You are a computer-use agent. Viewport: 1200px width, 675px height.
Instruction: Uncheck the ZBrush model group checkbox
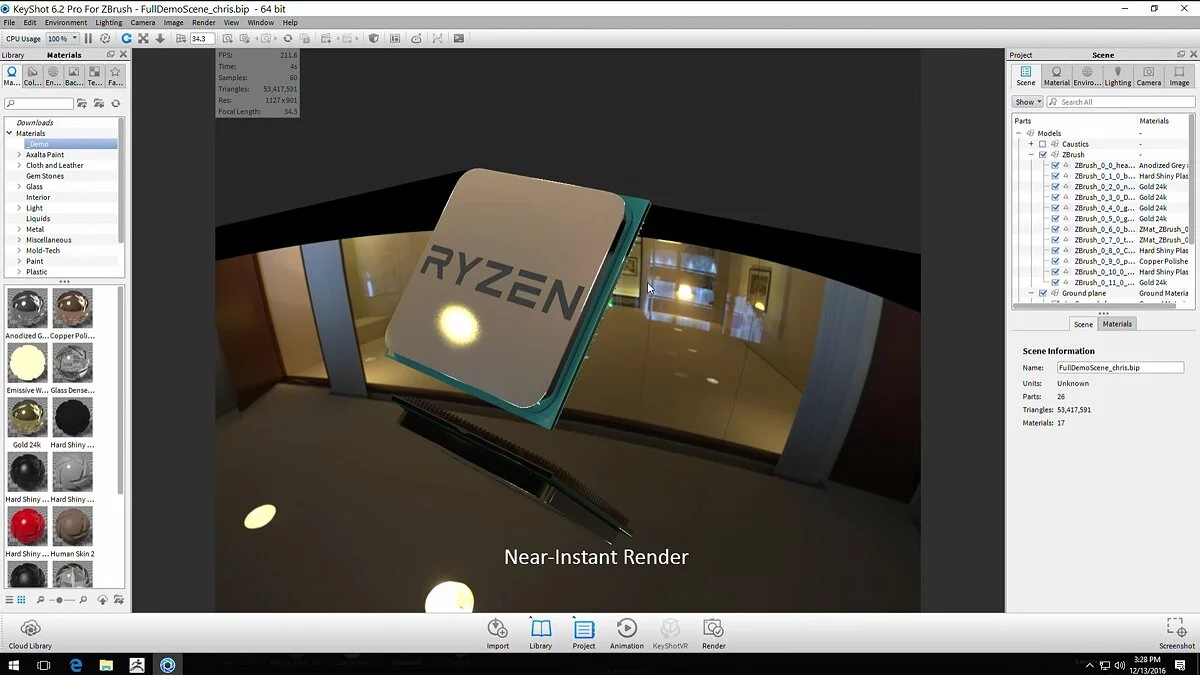(1042, 155)
